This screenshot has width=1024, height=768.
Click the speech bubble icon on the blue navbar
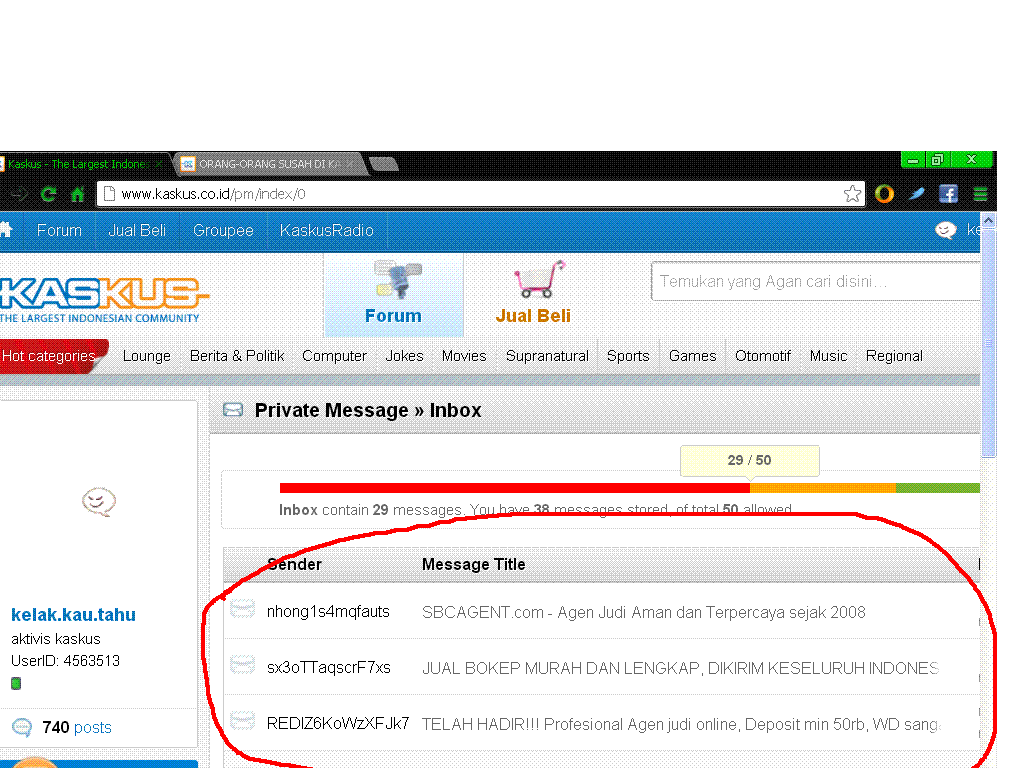pyautogui.click(x=945, y=230)
